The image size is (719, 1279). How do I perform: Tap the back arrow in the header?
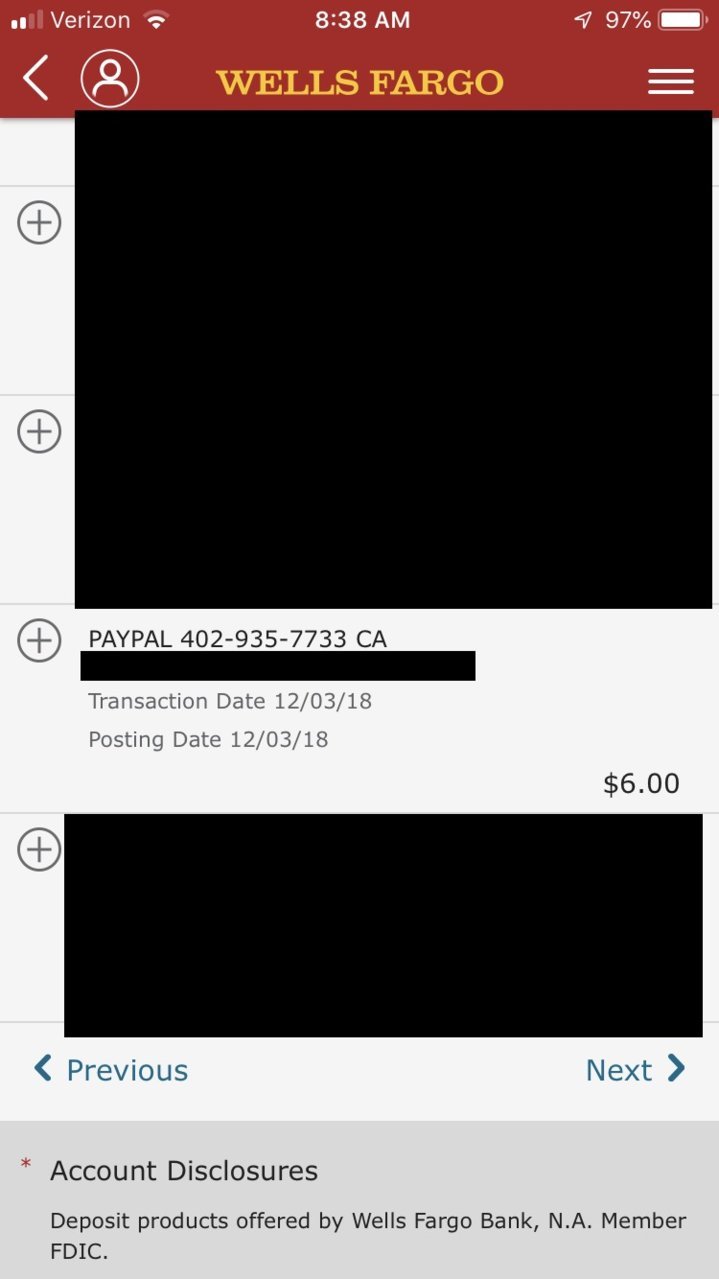click(36, 78)
